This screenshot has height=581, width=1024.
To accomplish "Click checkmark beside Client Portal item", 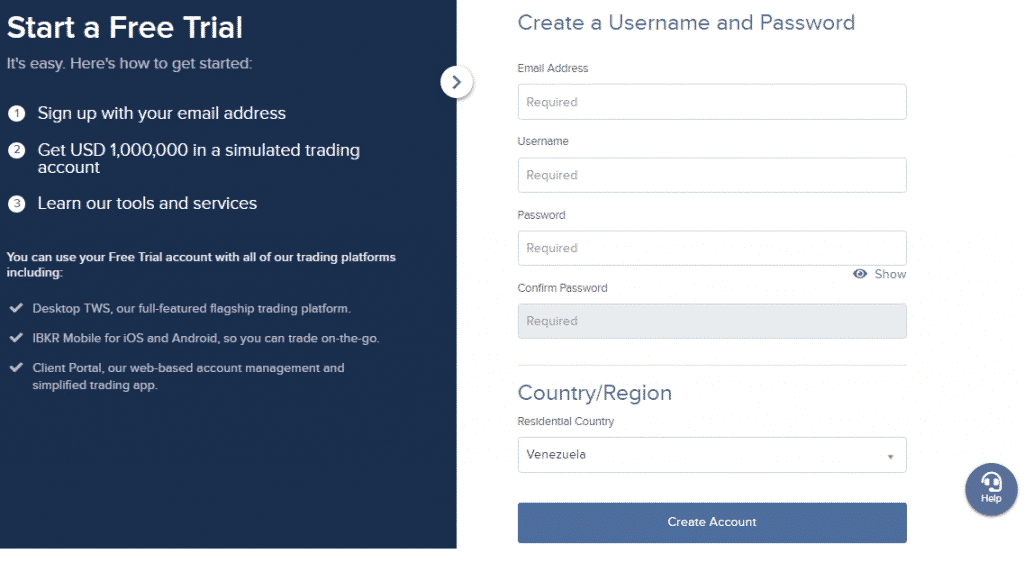I will click(16, 368).
